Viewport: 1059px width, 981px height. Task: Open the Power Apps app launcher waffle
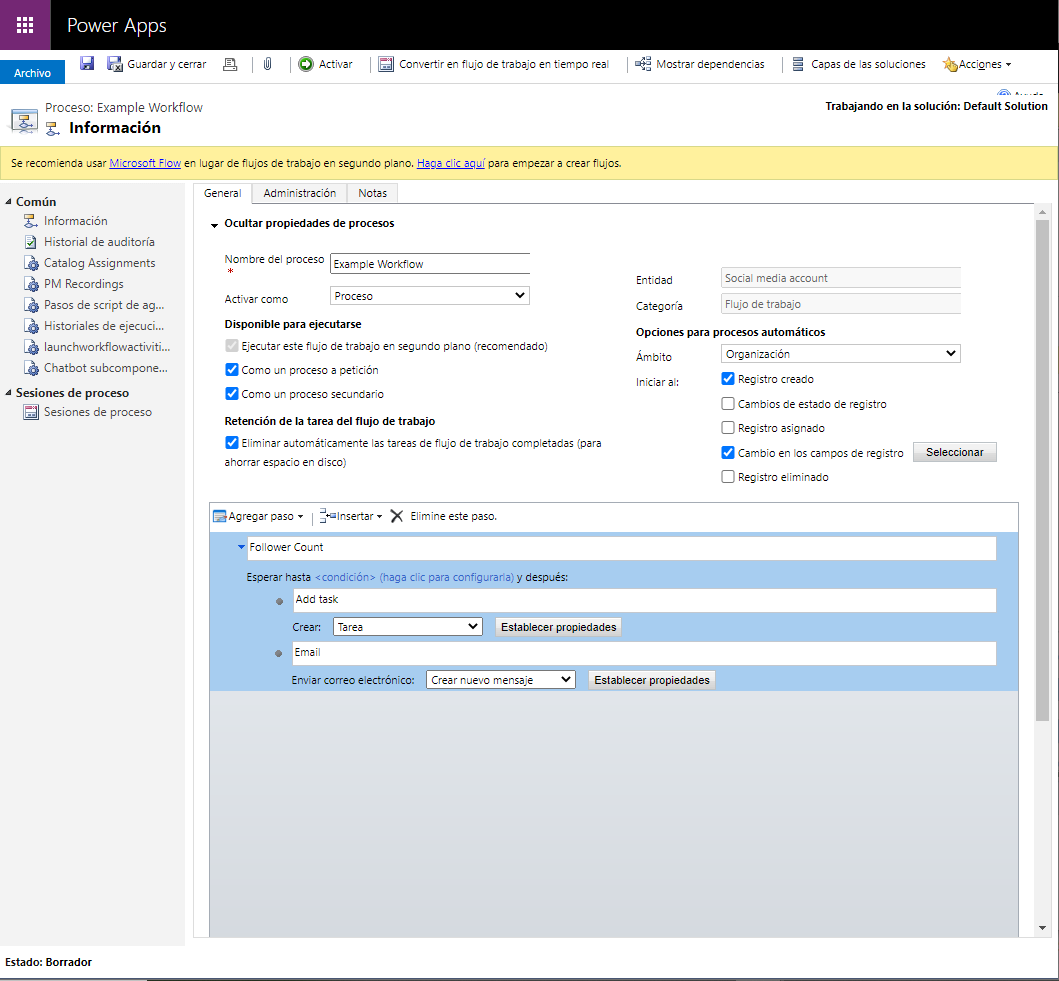[x=25, y=25]
